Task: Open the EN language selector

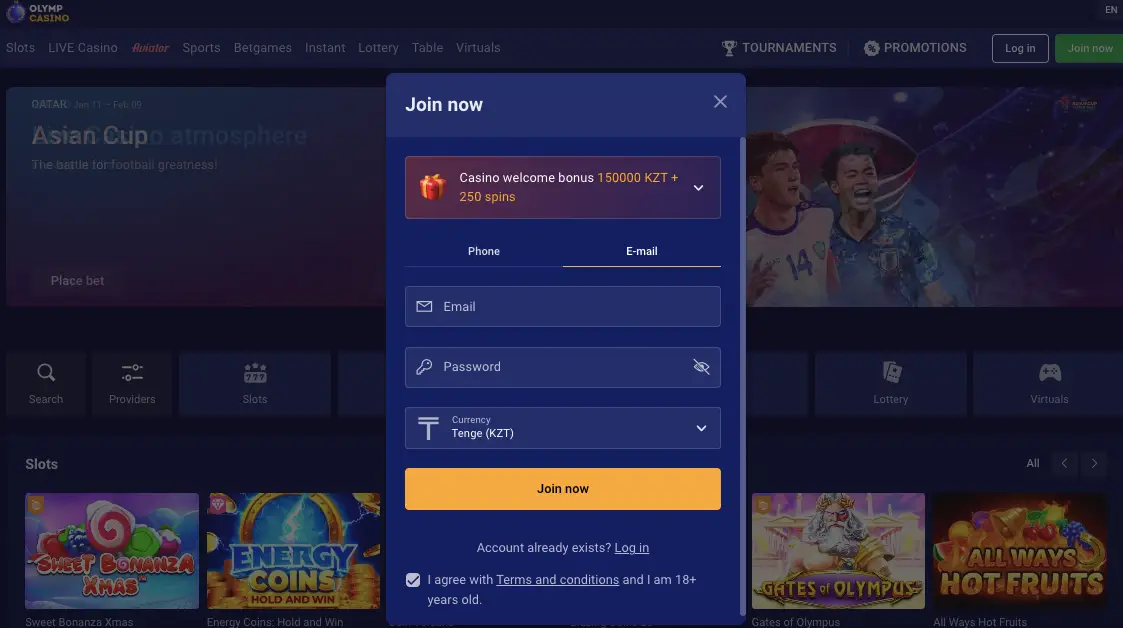Action: (x=1110, y=10)
